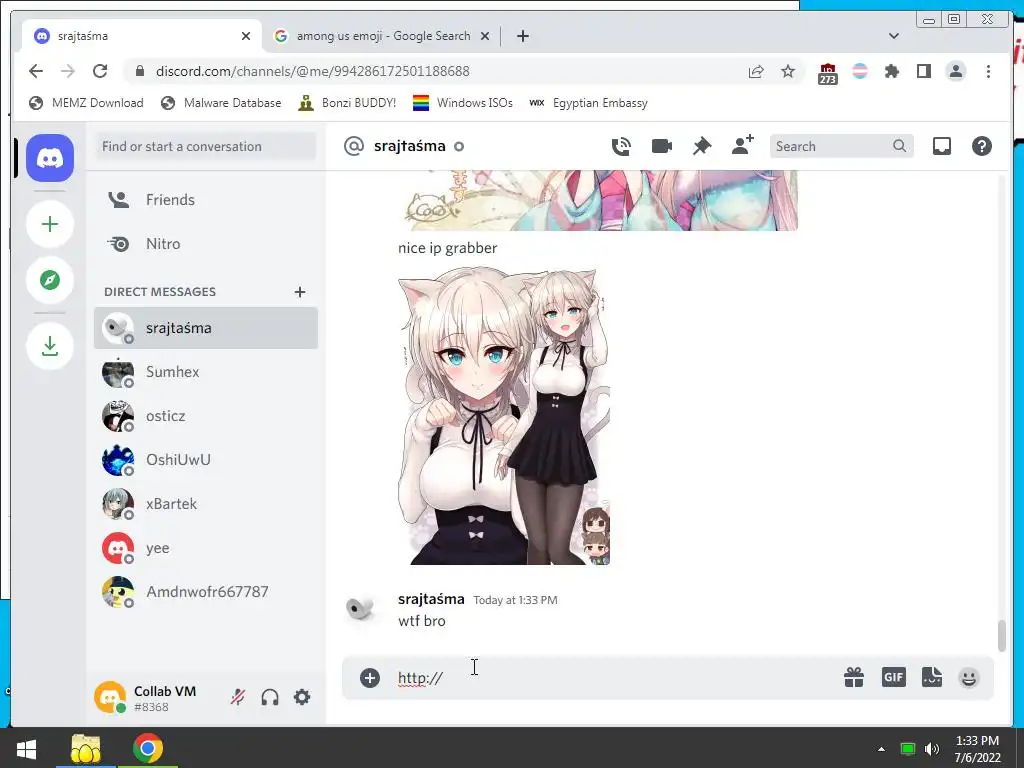This screenshot has width=1024, height=768.
Task: Open Malware Database bookmark
Action: pyautogui.click(x=221, y=103)
